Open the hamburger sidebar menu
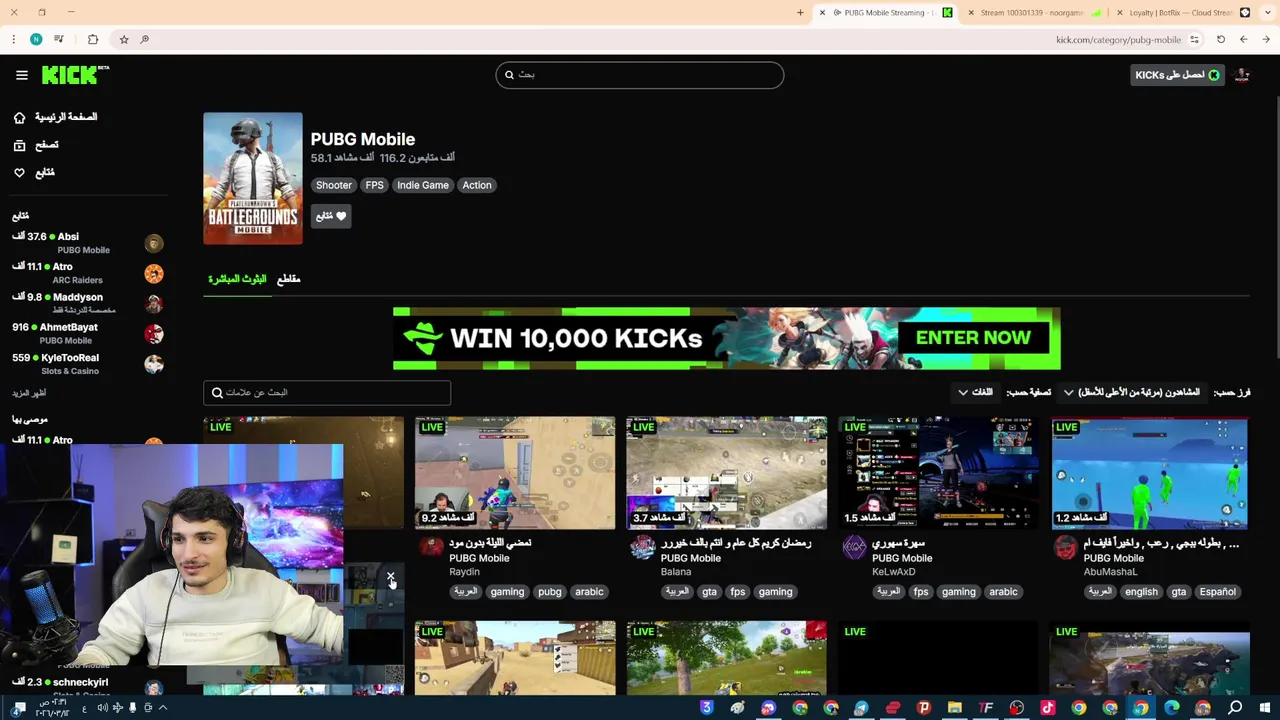The height and width of the screenshot is (720, 1280). [22, 75]
